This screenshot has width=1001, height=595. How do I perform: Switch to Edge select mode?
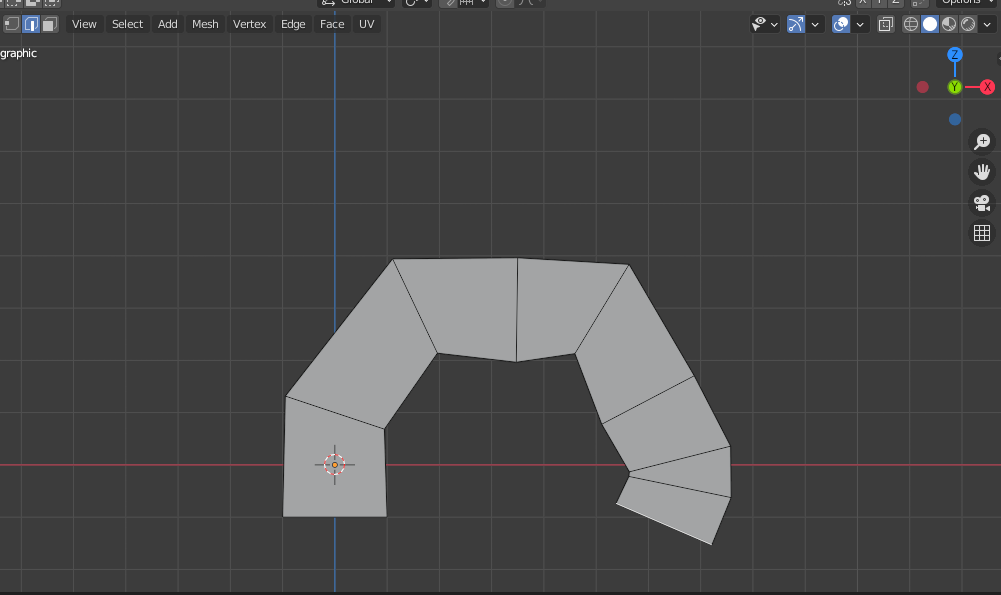tap(31, 24)
